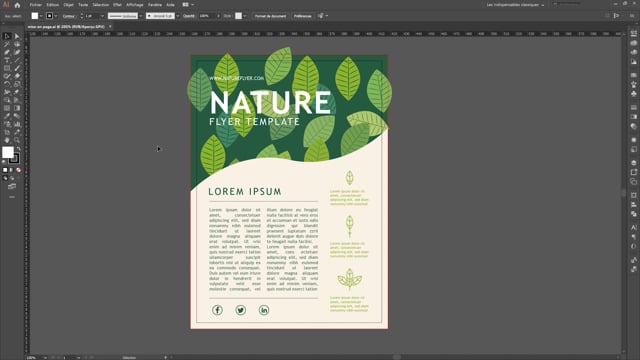
Task: Open the graphic Style dropdown
Action: click(x=244, y=16)
